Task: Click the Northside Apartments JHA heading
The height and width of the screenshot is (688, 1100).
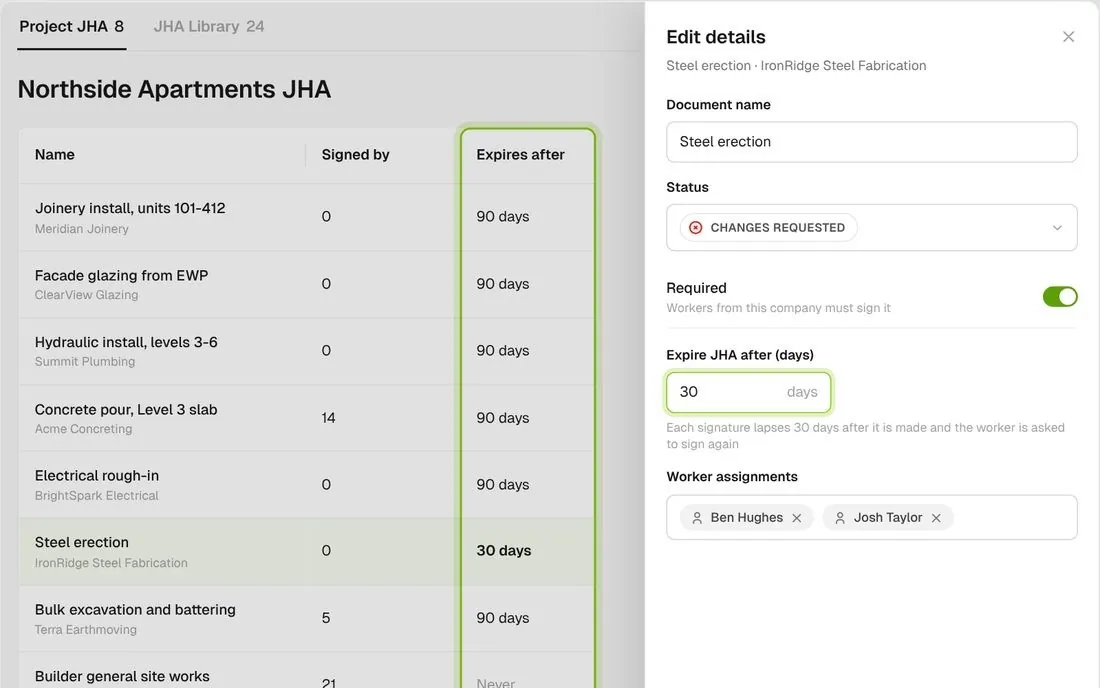Action: [x=174, y=90]
